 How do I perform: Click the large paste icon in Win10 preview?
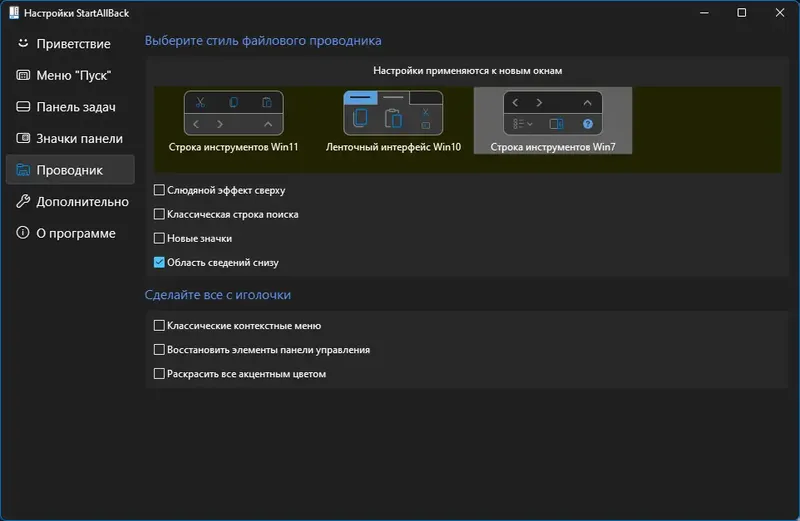(393, 118)
